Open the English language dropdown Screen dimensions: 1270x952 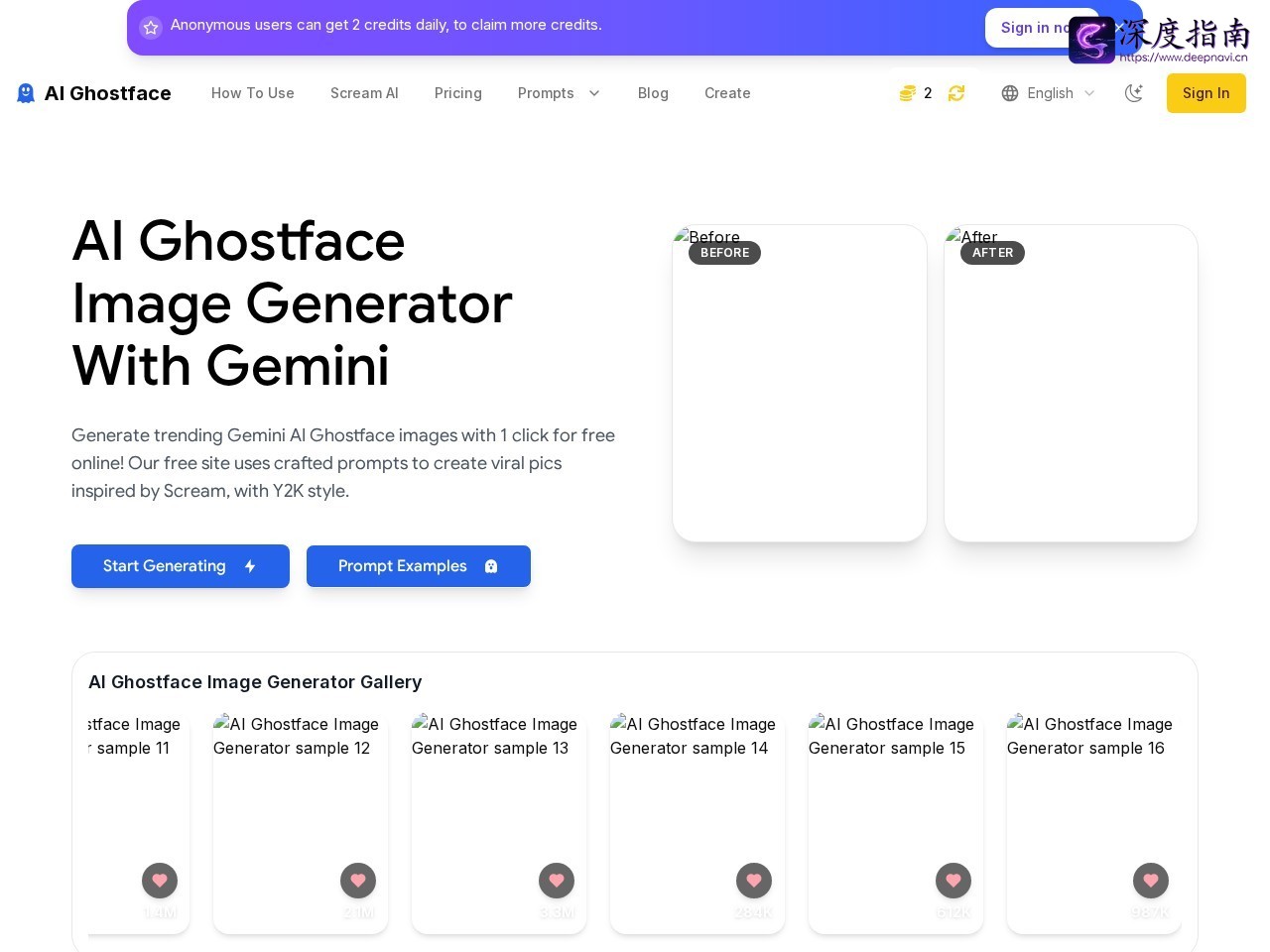pos(1049,93)
